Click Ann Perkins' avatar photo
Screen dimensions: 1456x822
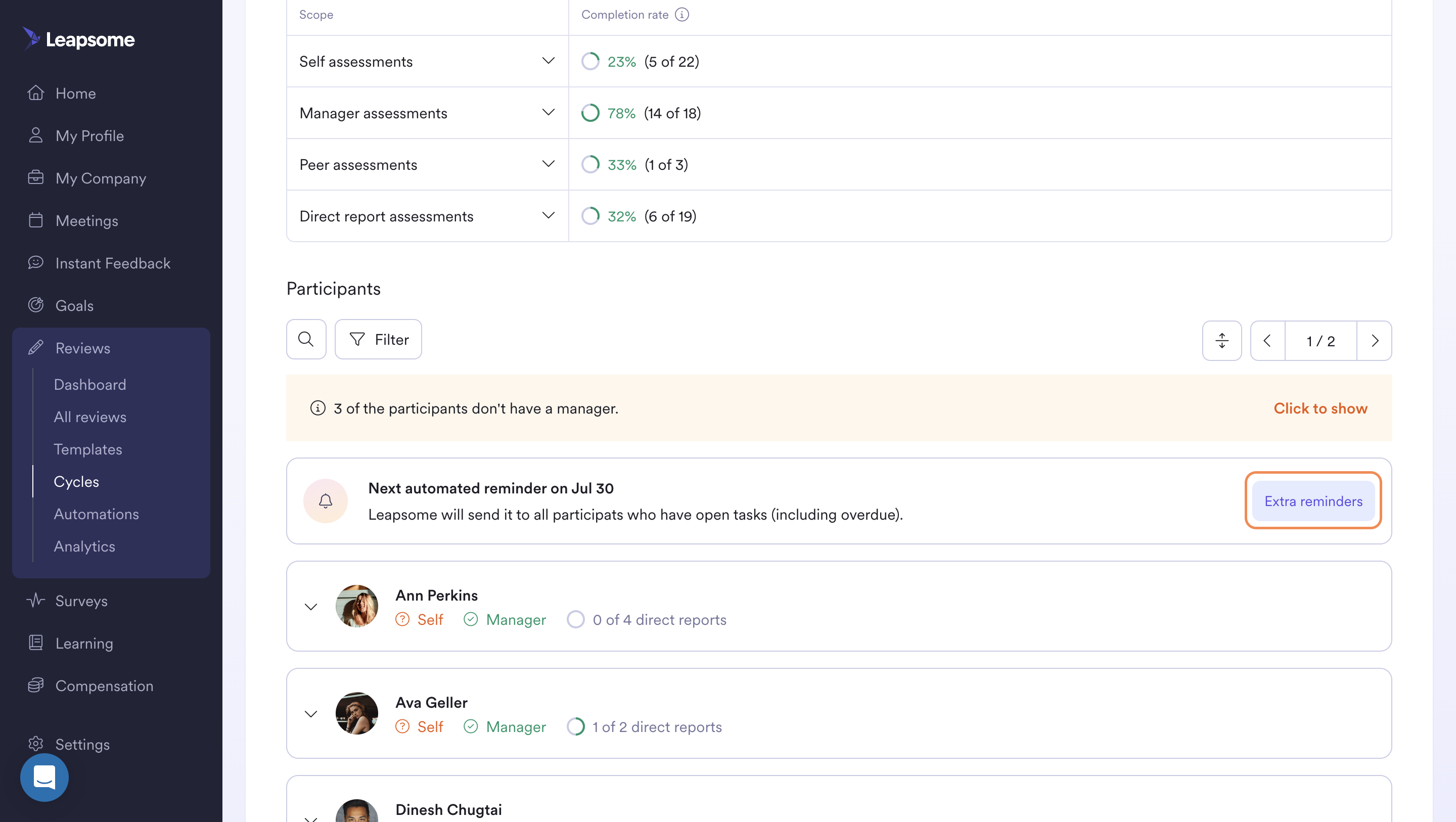coord(356,606)
